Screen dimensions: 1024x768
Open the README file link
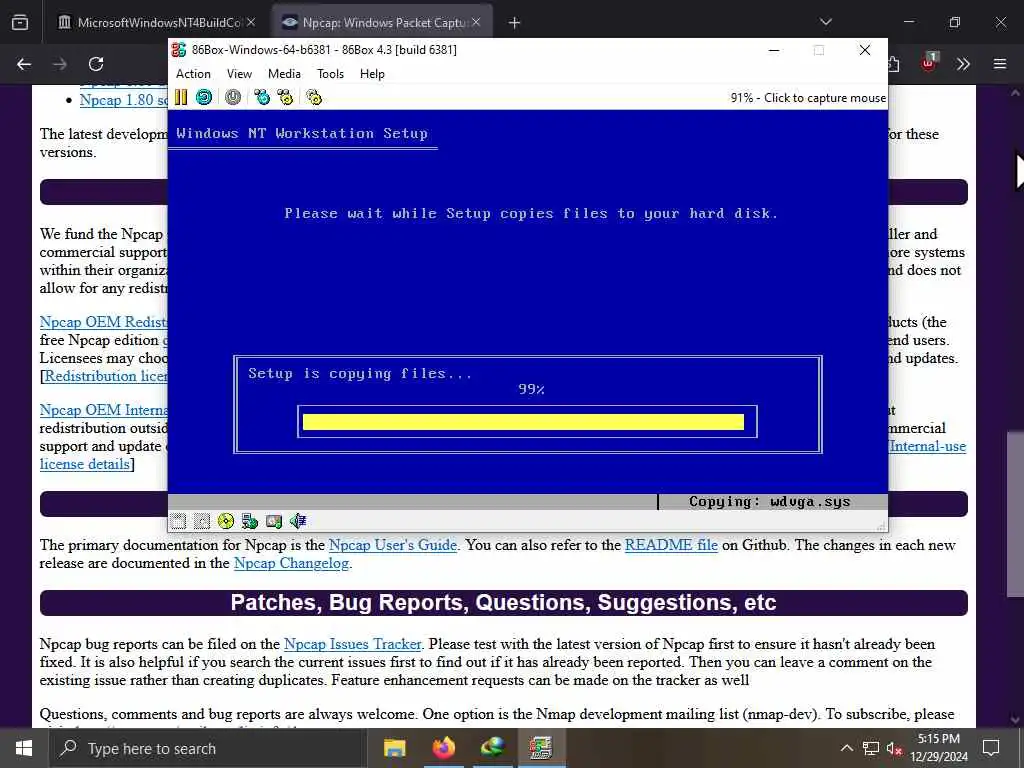tap(671, 545)
